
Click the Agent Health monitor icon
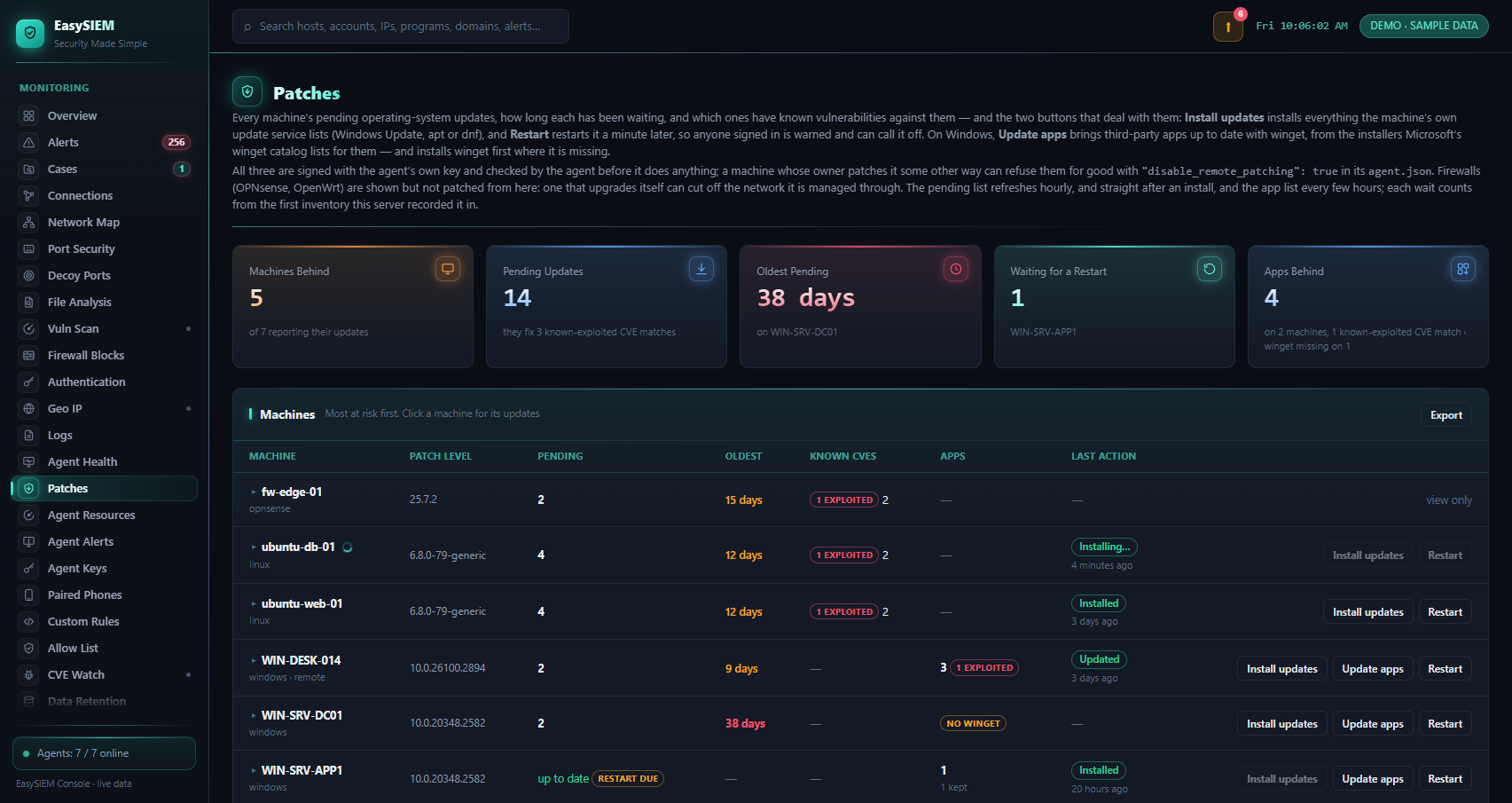(29, 462)
